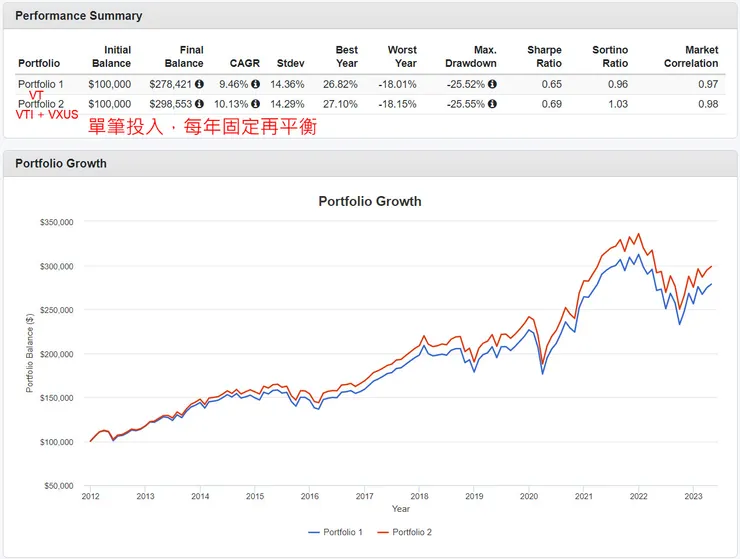Click the 2012 x-axis label

tap(90, 496)
